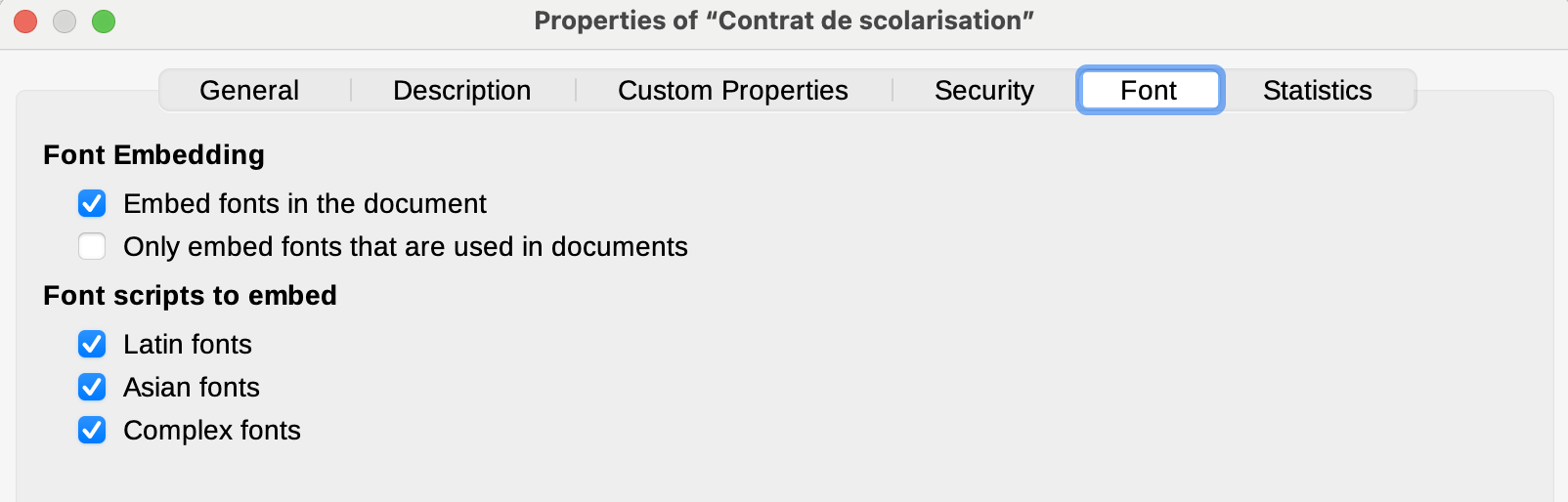Enable Only embed fonts used in documents
Viewport: 1568px width, 502px height.
tap(92, 246)
